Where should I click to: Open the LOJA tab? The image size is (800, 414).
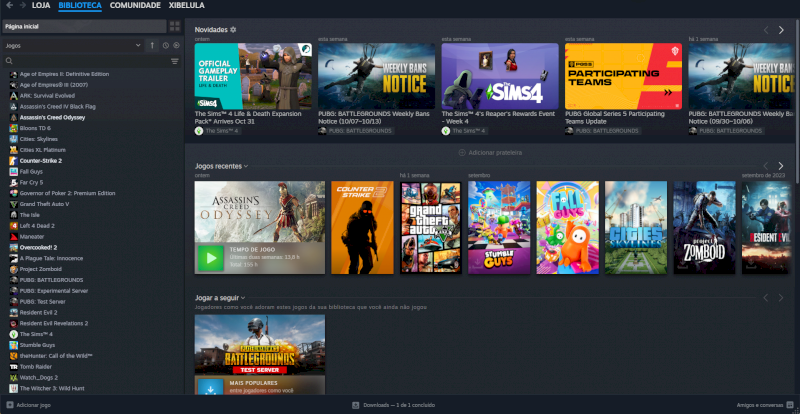pyautogui.click(x=41, y=6)
